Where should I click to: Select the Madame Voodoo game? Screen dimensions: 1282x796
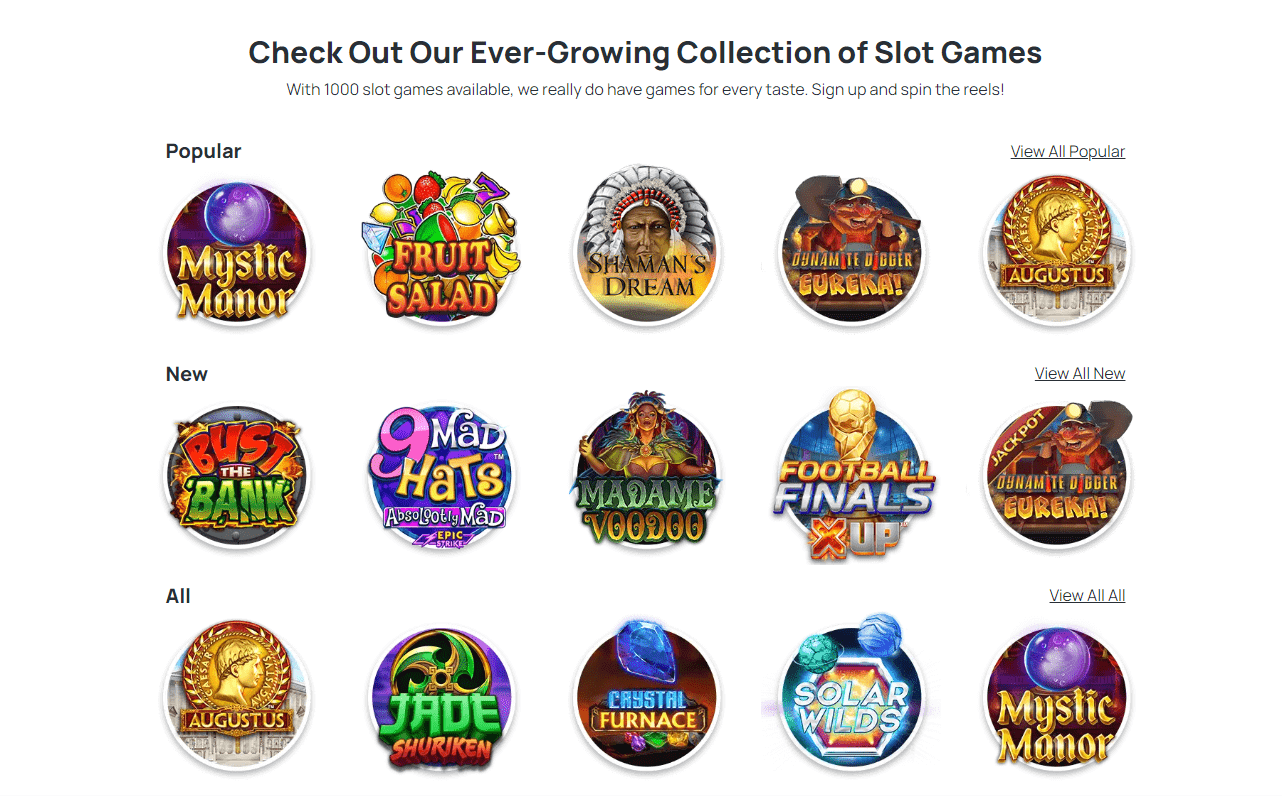tap(647, 469)
